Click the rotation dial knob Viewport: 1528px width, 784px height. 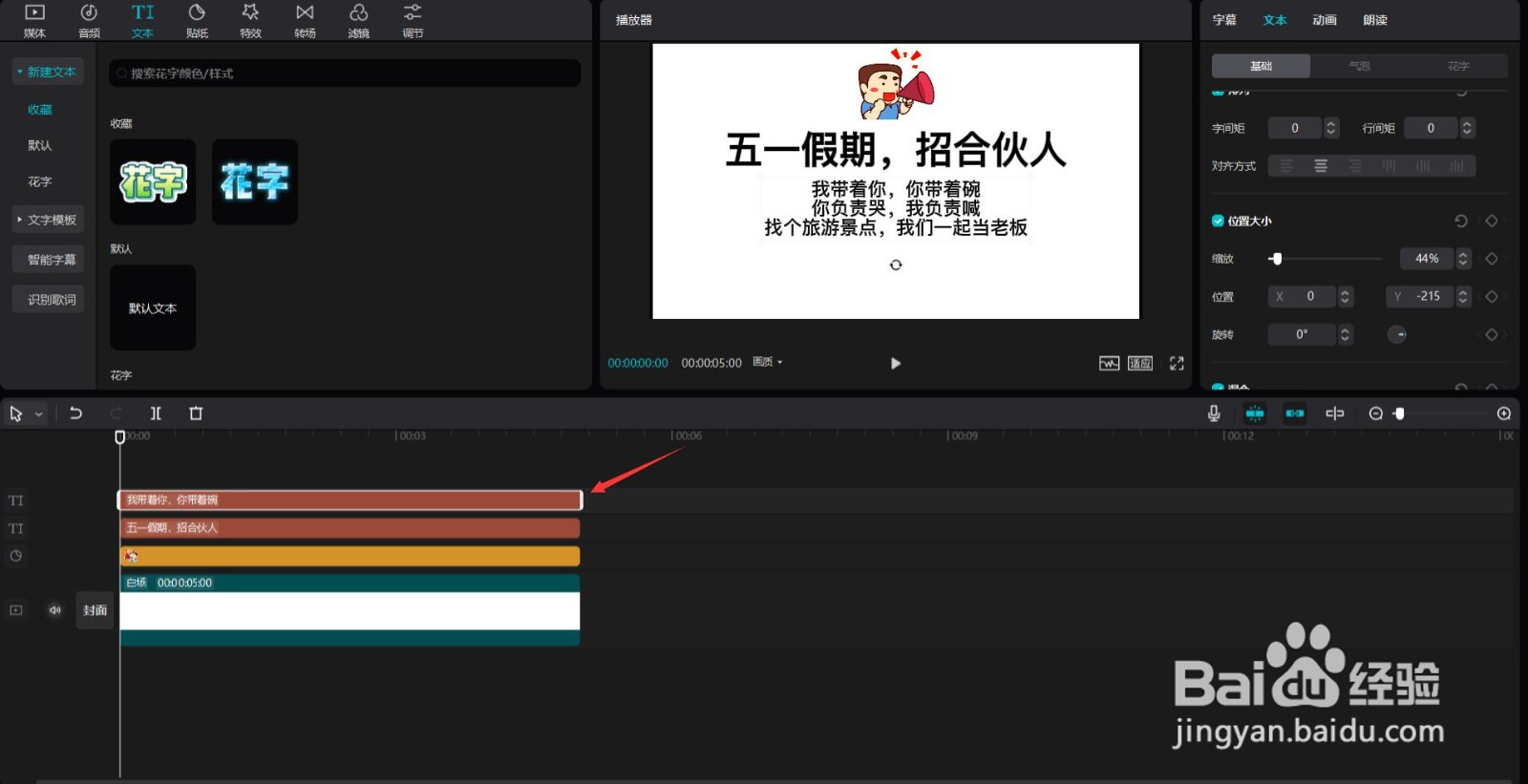coord(1397,335)
